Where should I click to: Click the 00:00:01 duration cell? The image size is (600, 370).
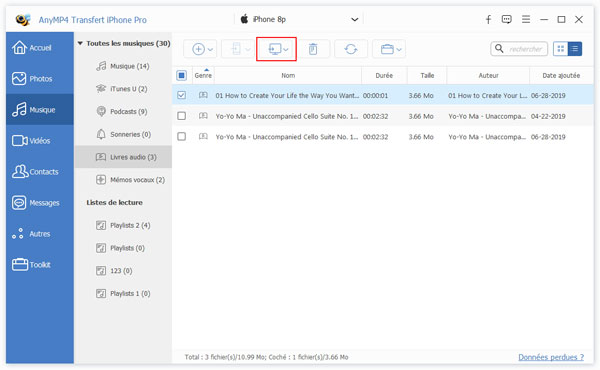pos(375,95)
